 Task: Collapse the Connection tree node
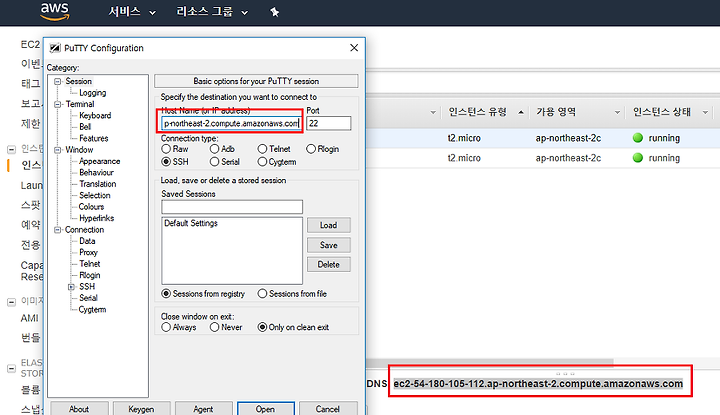pyautogui.click(x=57, y=230)
